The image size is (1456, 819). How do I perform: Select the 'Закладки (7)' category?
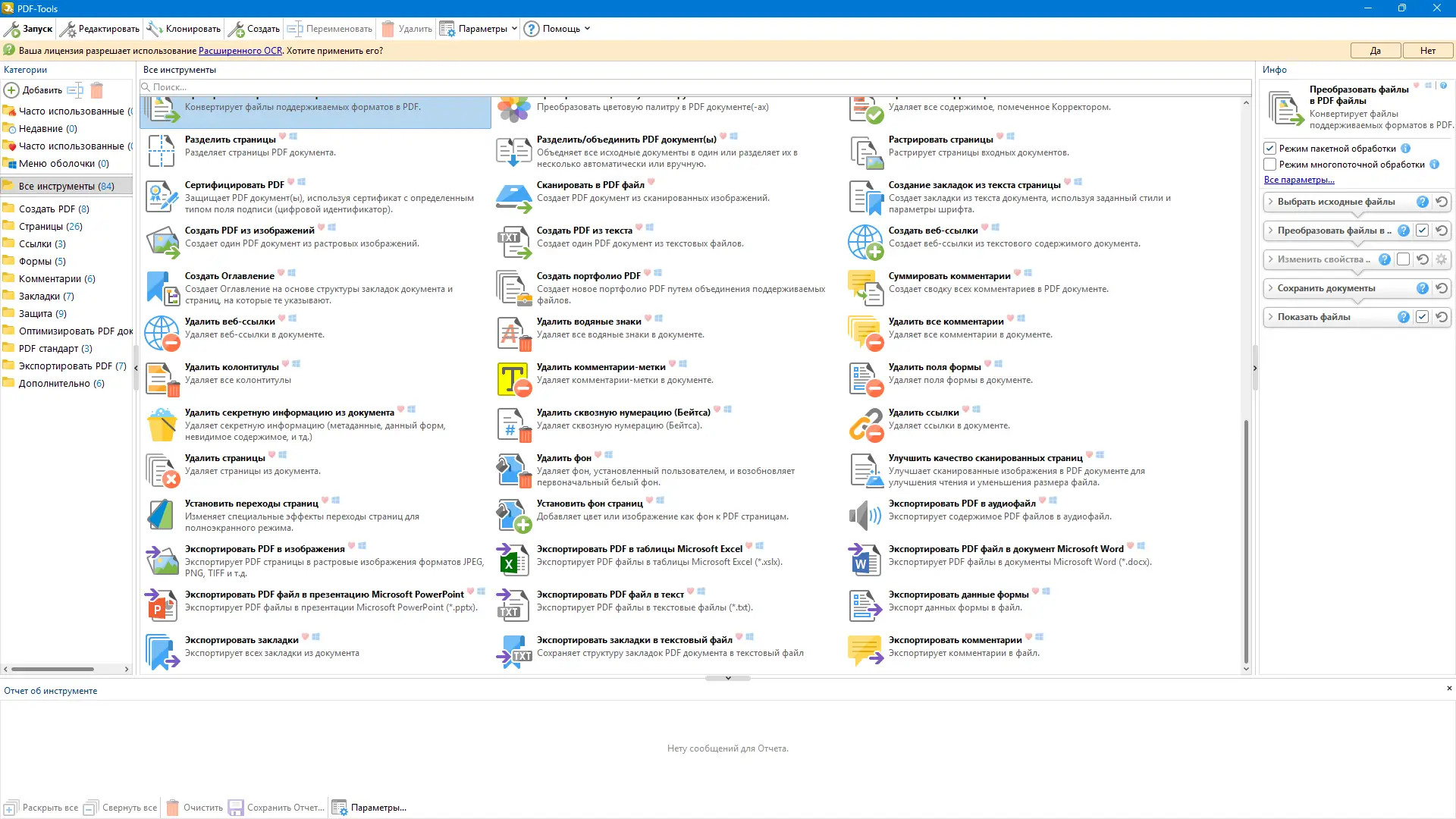pos(46,296)
